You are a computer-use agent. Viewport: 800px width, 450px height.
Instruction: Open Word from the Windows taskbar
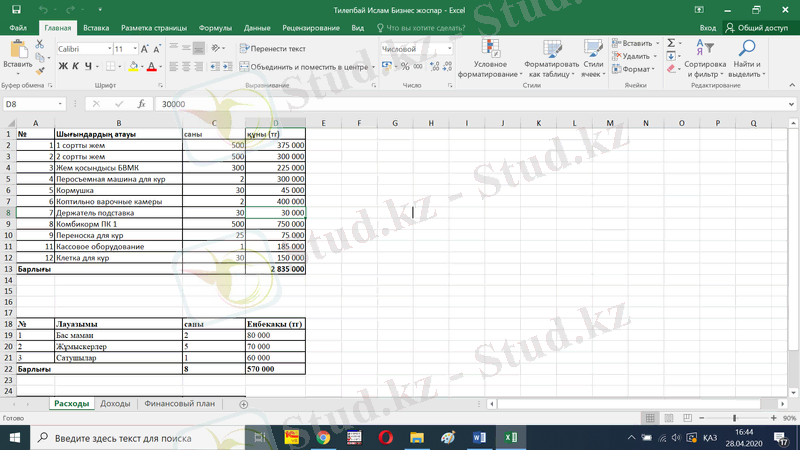pos(479,438)
